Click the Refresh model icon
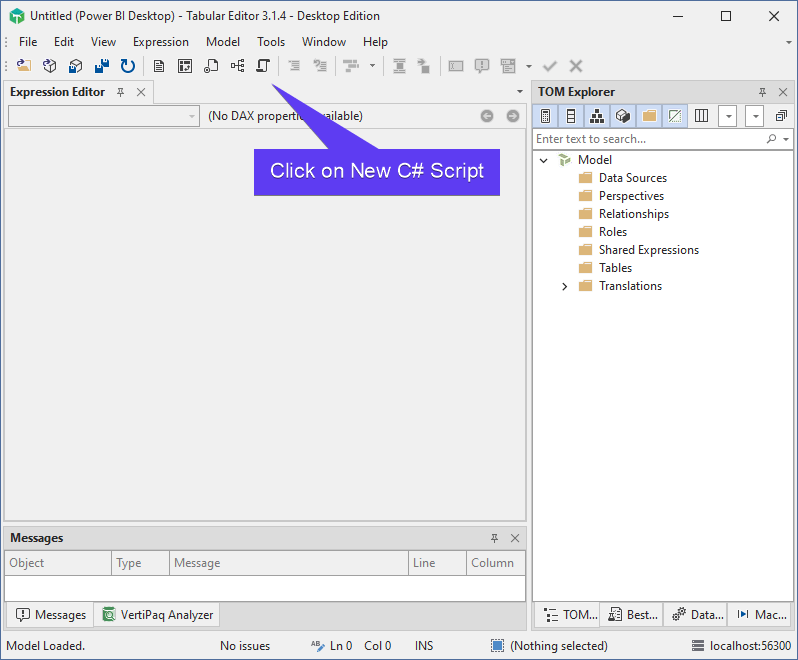Viewport: 798px width, 660px height. pyautogui.click(x=128, y=66)
